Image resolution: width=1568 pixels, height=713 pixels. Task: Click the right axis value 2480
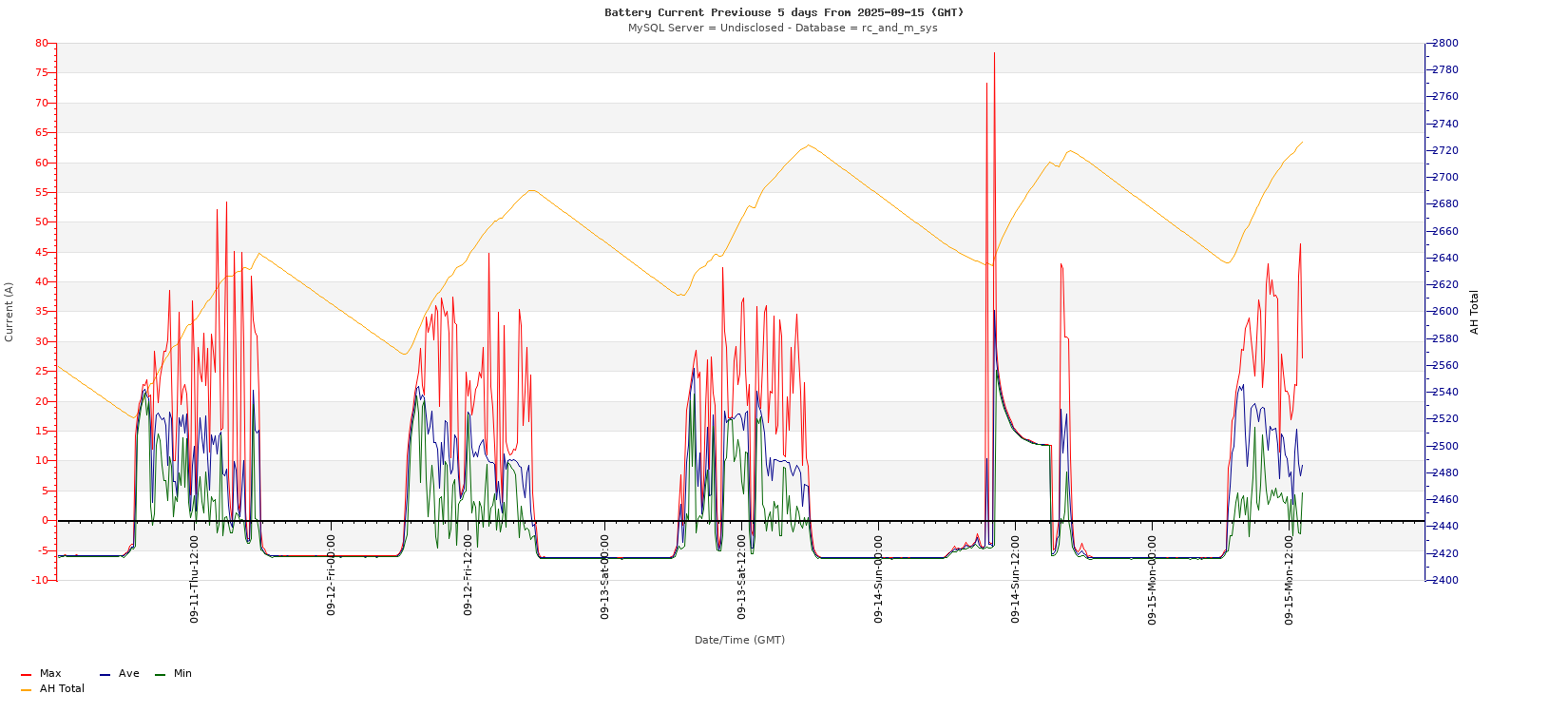[1445, 472]
